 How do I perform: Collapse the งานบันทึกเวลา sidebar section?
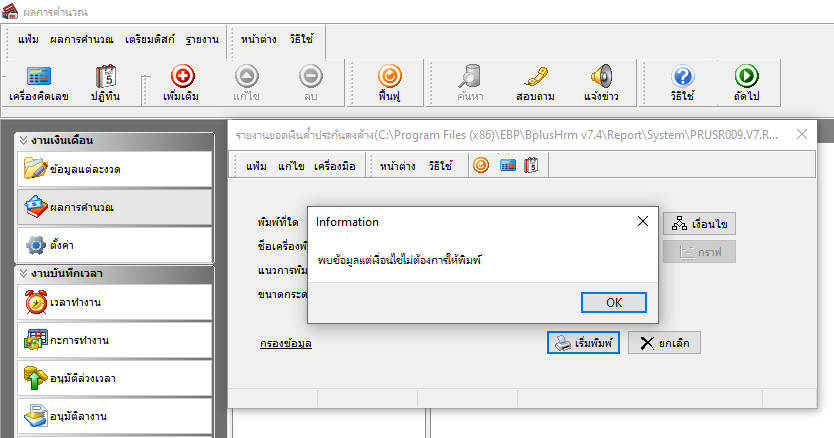[x=24, y=273]
